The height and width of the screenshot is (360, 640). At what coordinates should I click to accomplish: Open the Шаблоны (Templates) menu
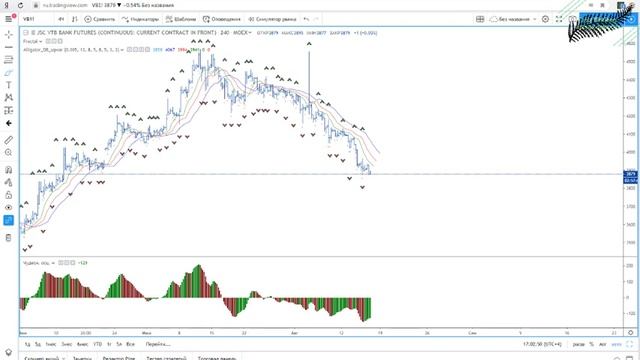[x=181, y=19]
